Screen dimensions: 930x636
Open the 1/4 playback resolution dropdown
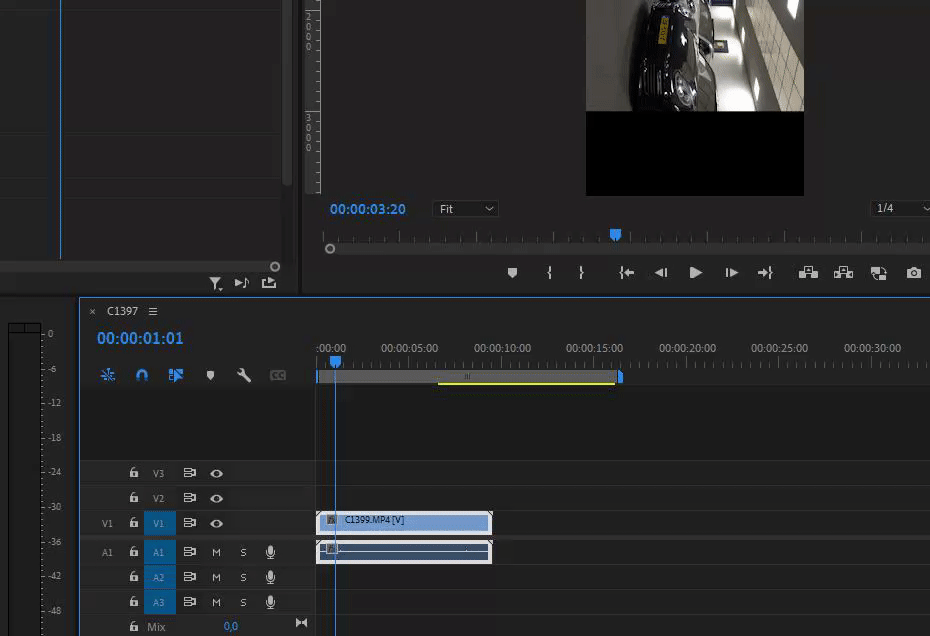(x=898, y=209)
